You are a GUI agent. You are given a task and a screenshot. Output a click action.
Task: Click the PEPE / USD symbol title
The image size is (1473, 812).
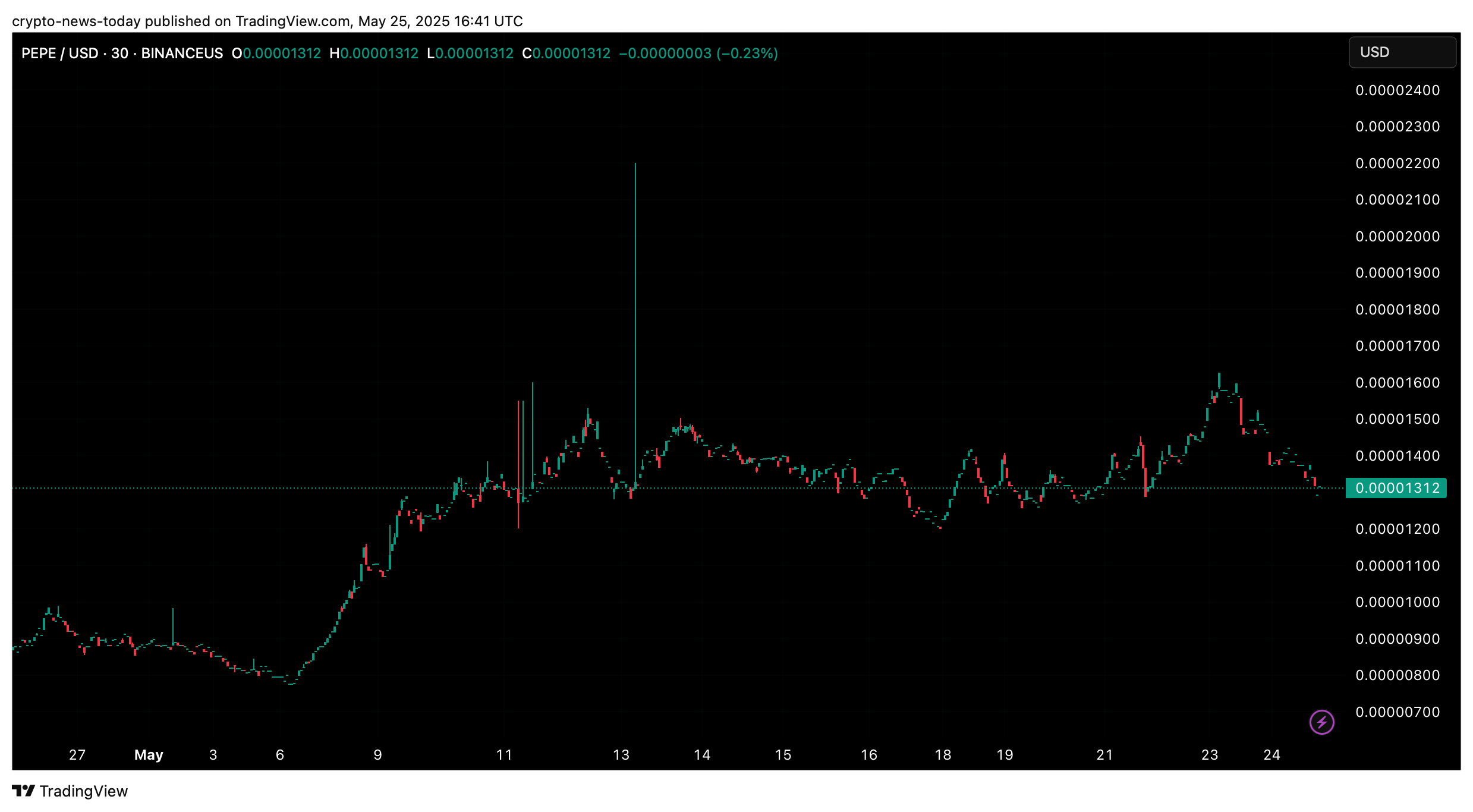[122, 53]
